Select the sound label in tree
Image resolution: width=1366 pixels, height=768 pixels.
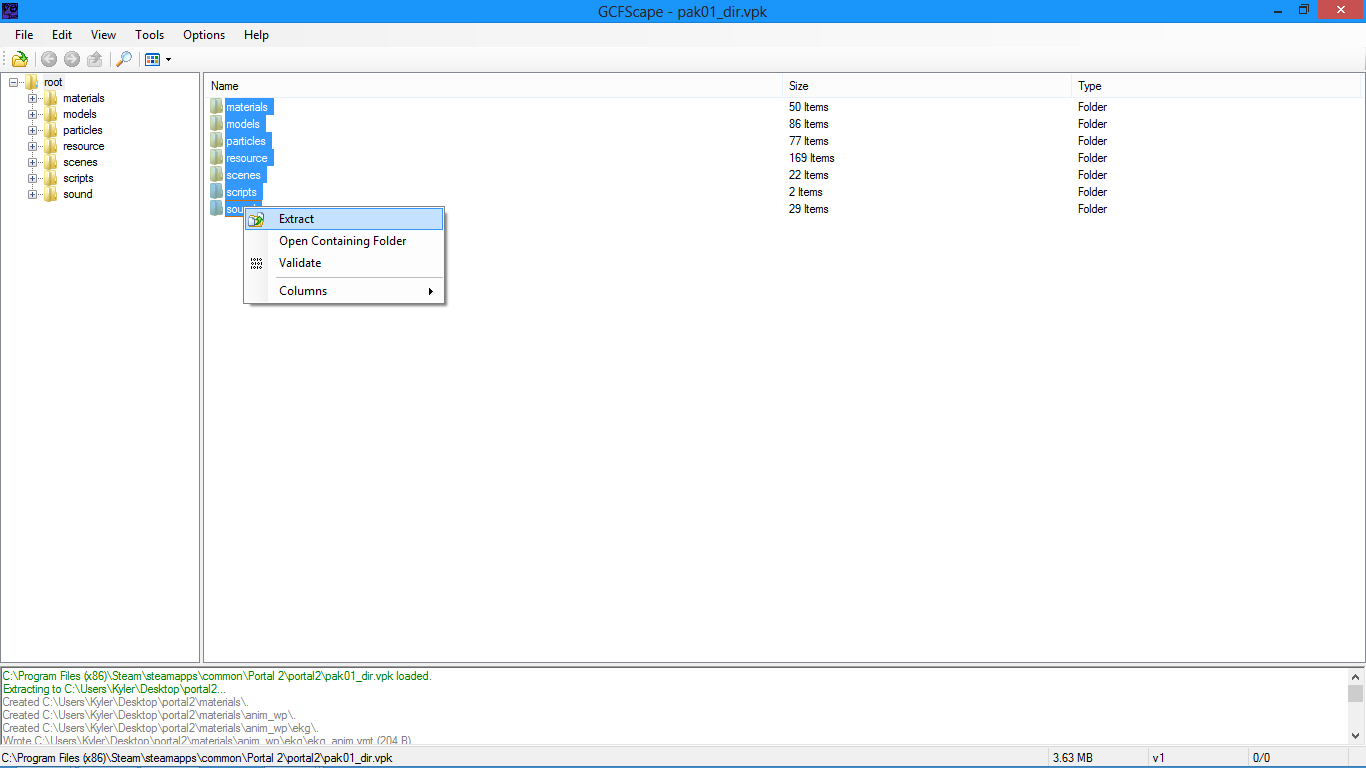78,194
